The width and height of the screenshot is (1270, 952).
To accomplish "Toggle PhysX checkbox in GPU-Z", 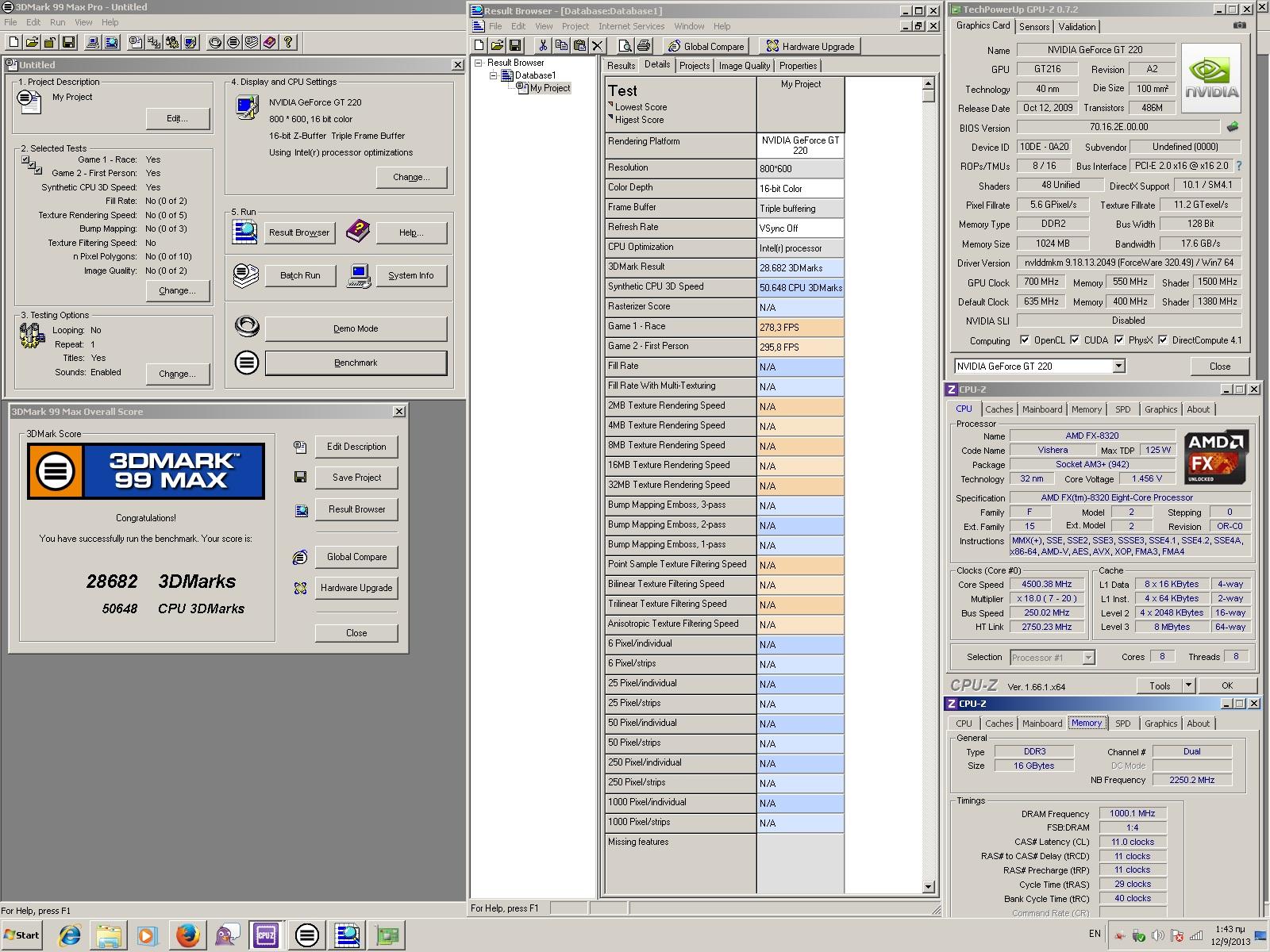I will 1119,340.
